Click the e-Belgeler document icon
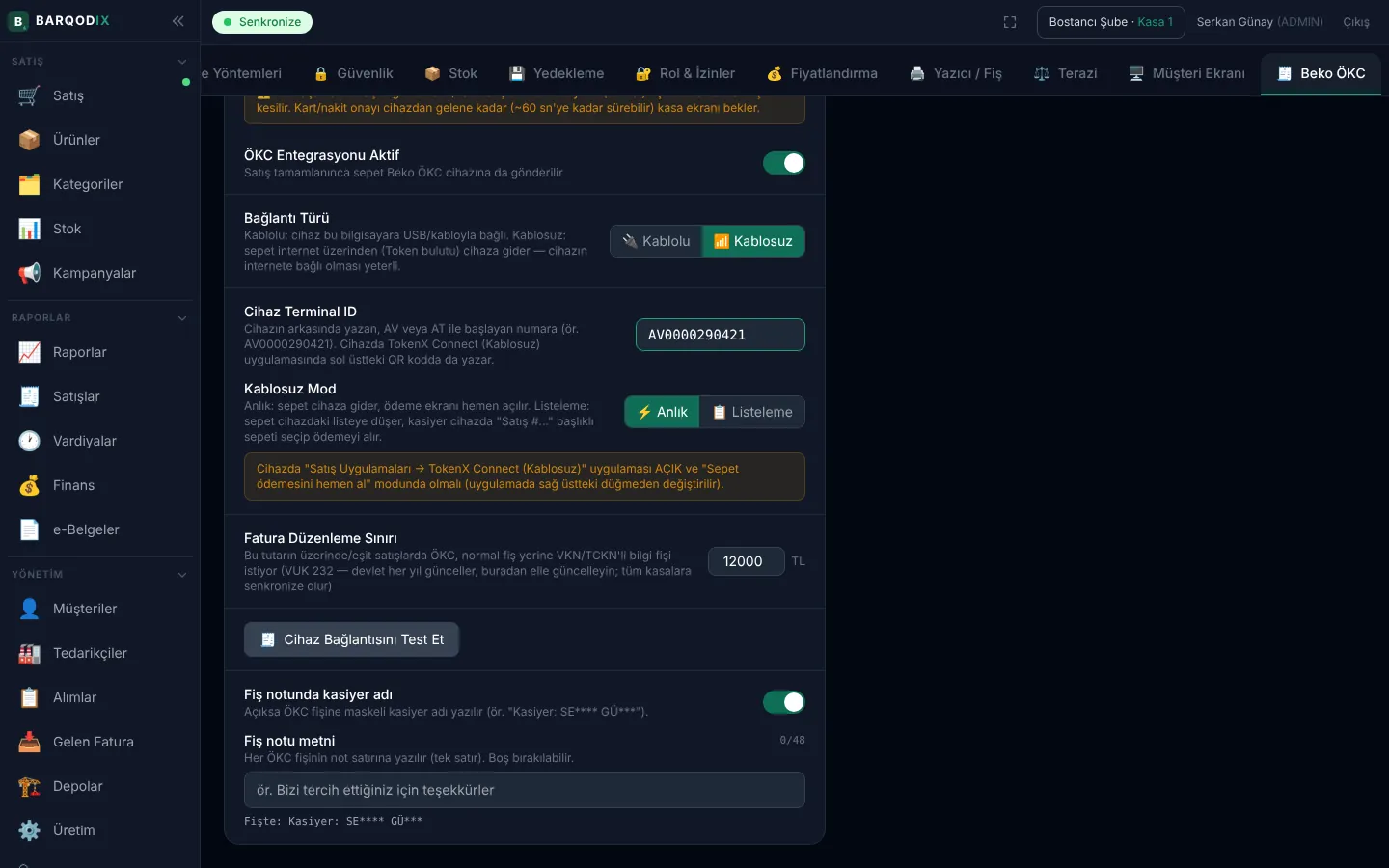1389x868 pixels. 30,529
